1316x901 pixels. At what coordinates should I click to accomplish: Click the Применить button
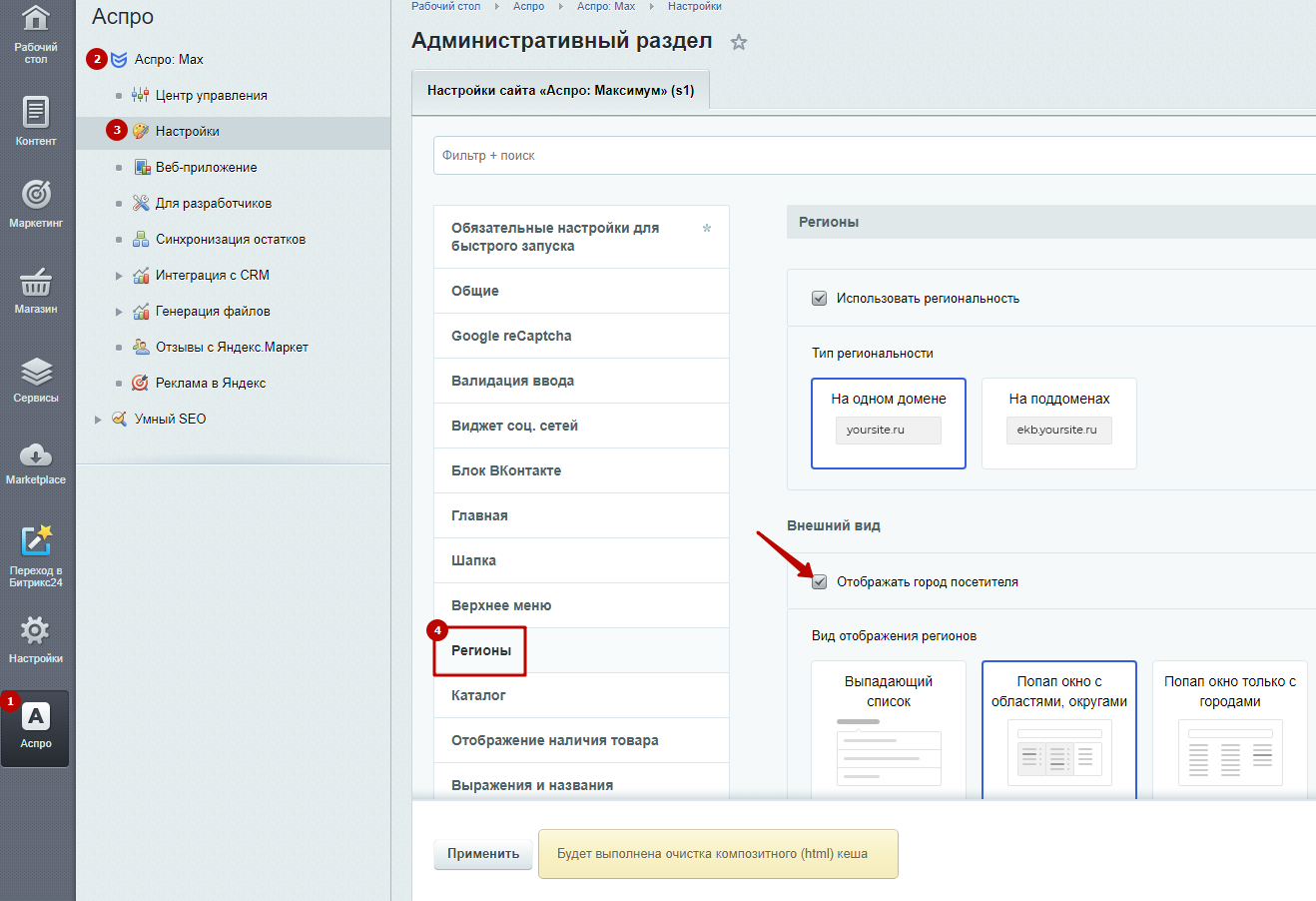point(483,854)
